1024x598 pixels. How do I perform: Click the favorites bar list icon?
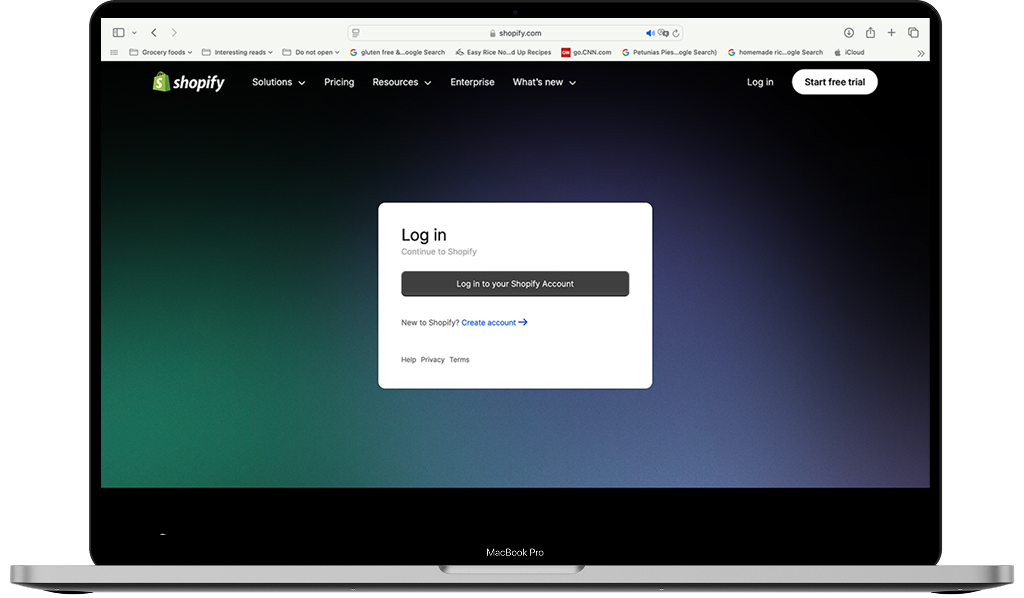click(x=114, y=52)
